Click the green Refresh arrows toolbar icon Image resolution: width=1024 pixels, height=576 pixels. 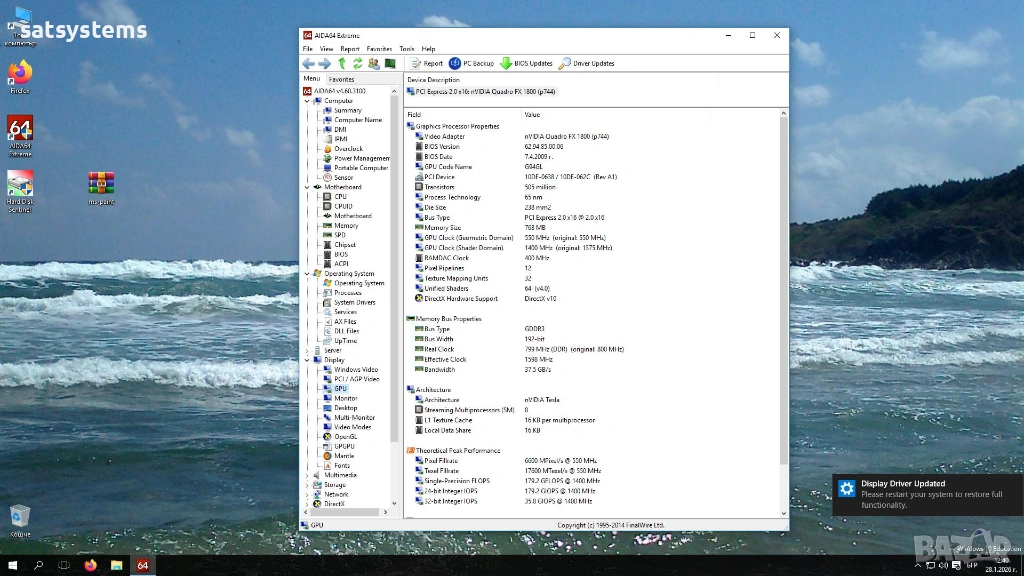click(x=357, y=63)
